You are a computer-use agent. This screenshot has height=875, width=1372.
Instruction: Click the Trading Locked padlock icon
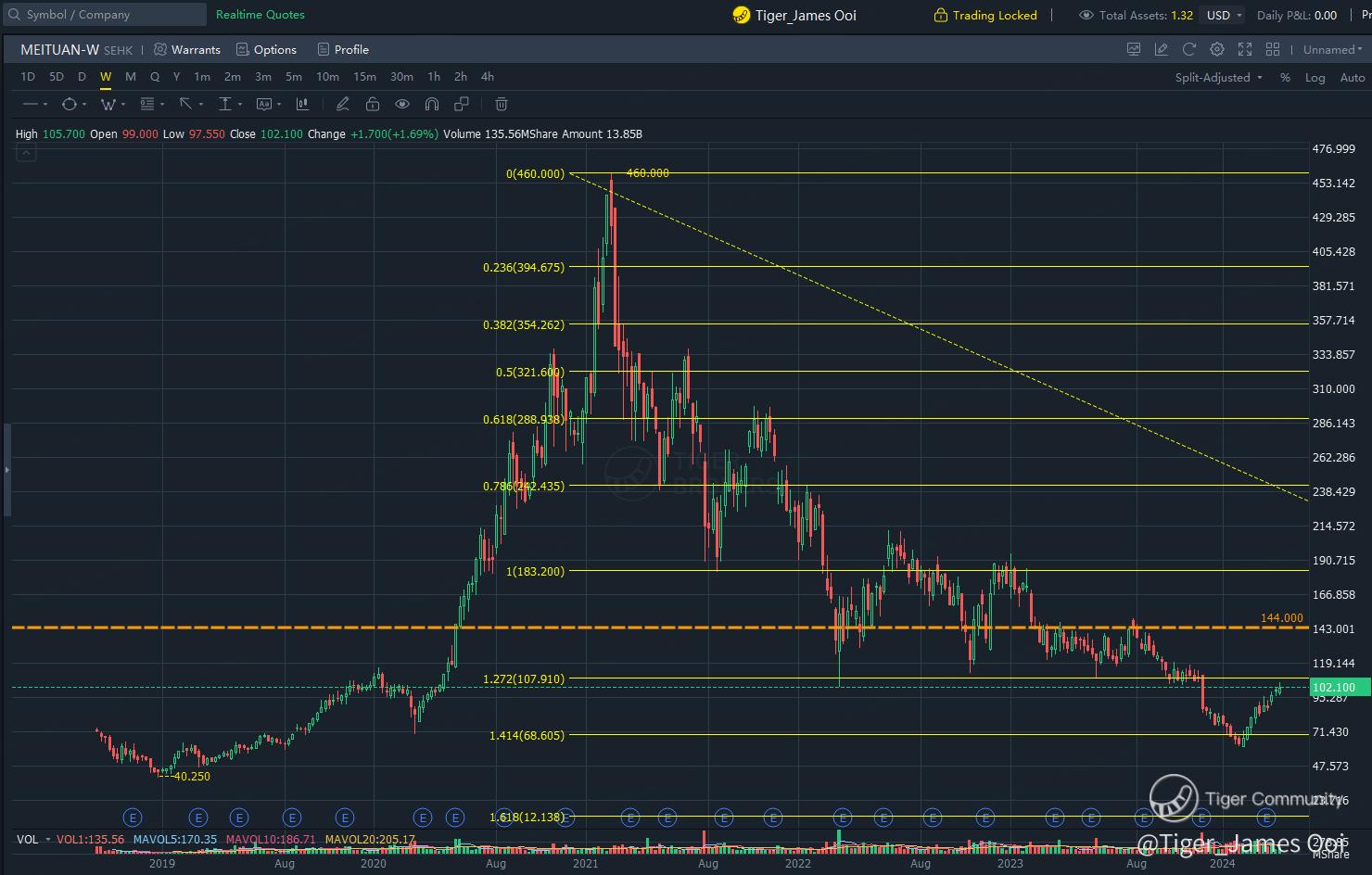coord(941,15)
